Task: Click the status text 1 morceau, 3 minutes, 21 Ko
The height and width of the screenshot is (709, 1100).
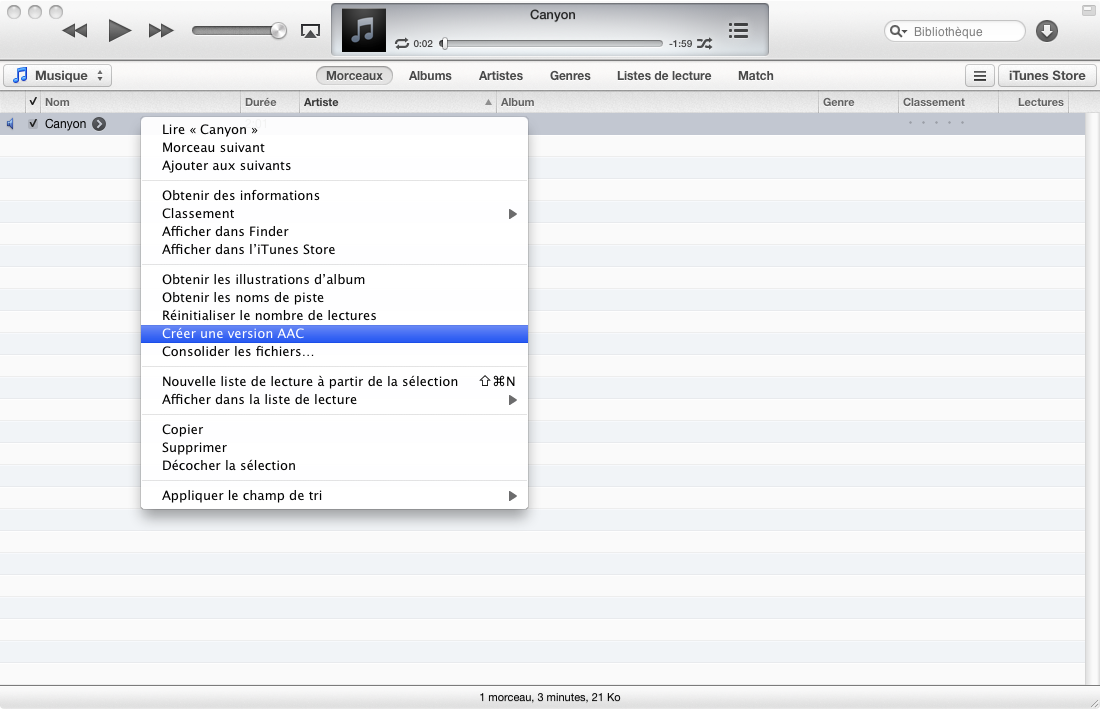Action: (550, 697)
